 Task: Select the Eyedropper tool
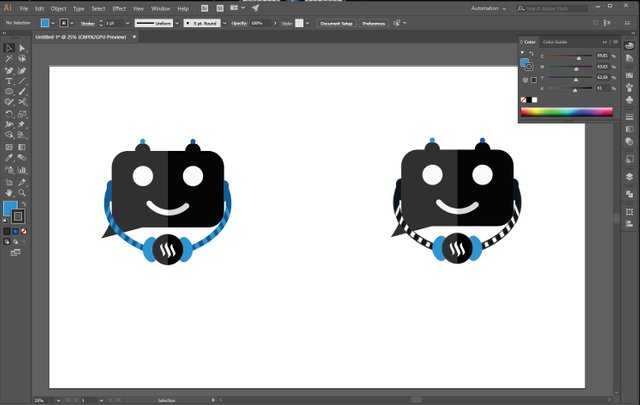click(9, 158)
